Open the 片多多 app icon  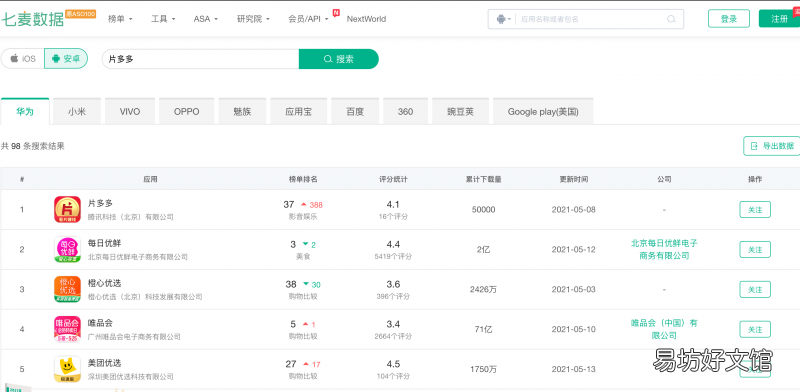(67, 209)
